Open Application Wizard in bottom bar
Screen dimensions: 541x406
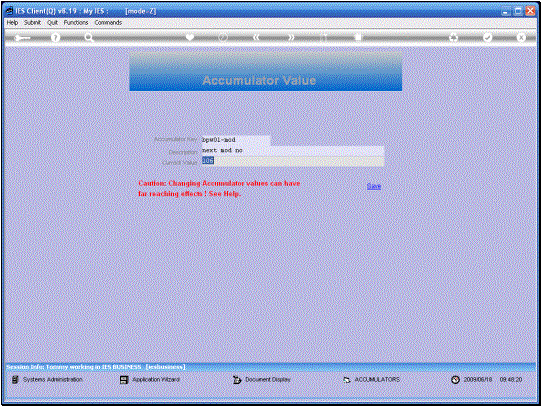(150, 380)
